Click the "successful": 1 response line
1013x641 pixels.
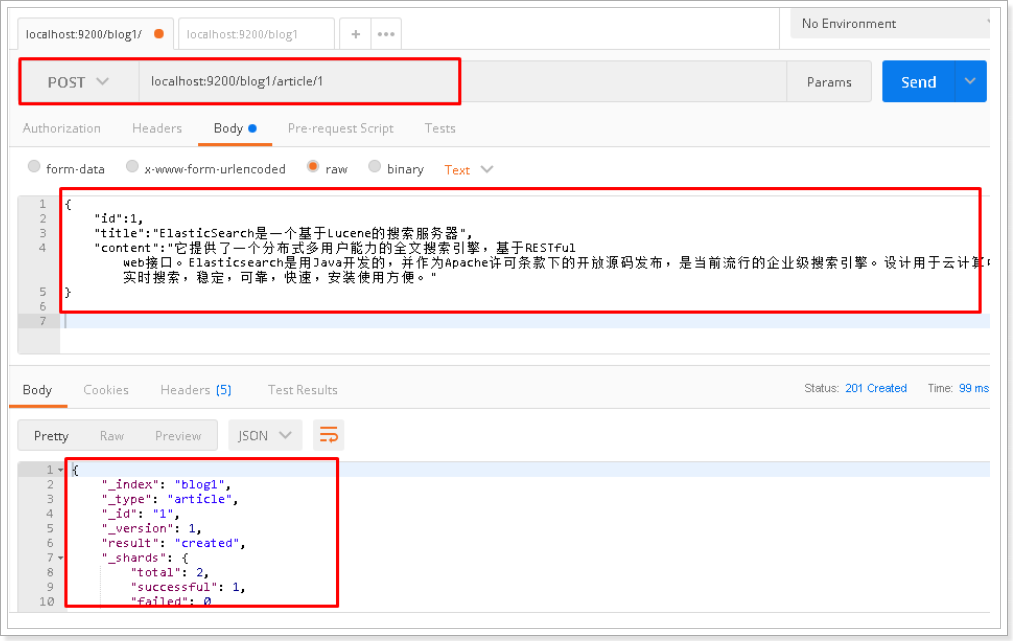pos(188,587)
